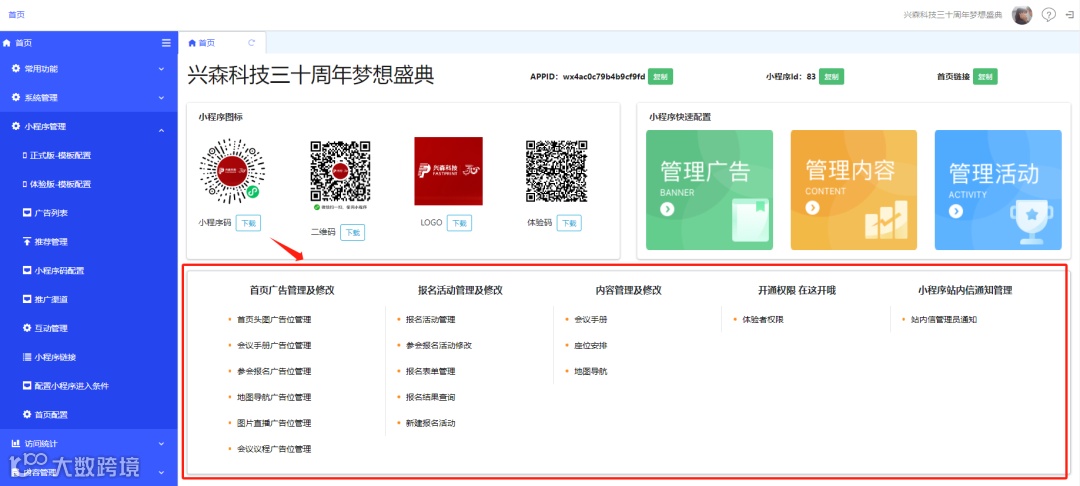
Task: Open 首页头图广告位管理 link
Action: pyautogui.click(x=274, y=319)
